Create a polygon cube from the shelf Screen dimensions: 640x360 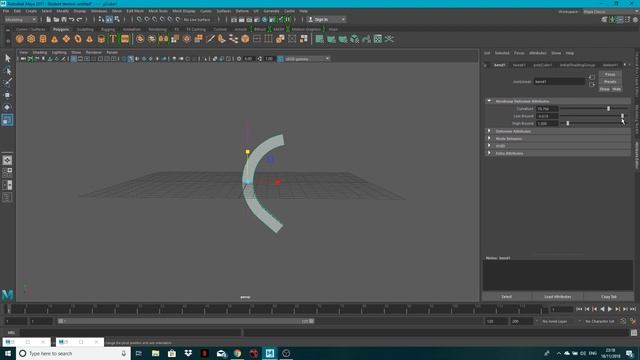[x=31, y=39]
